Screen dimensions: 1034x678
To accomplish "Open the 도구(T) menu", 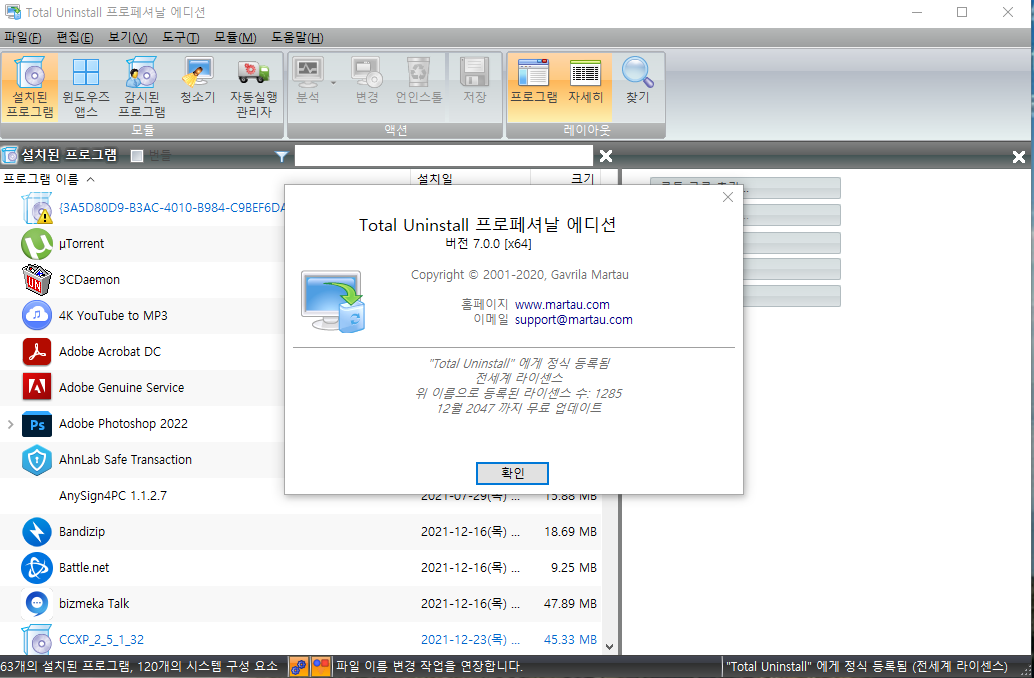I will pos(181,38).
